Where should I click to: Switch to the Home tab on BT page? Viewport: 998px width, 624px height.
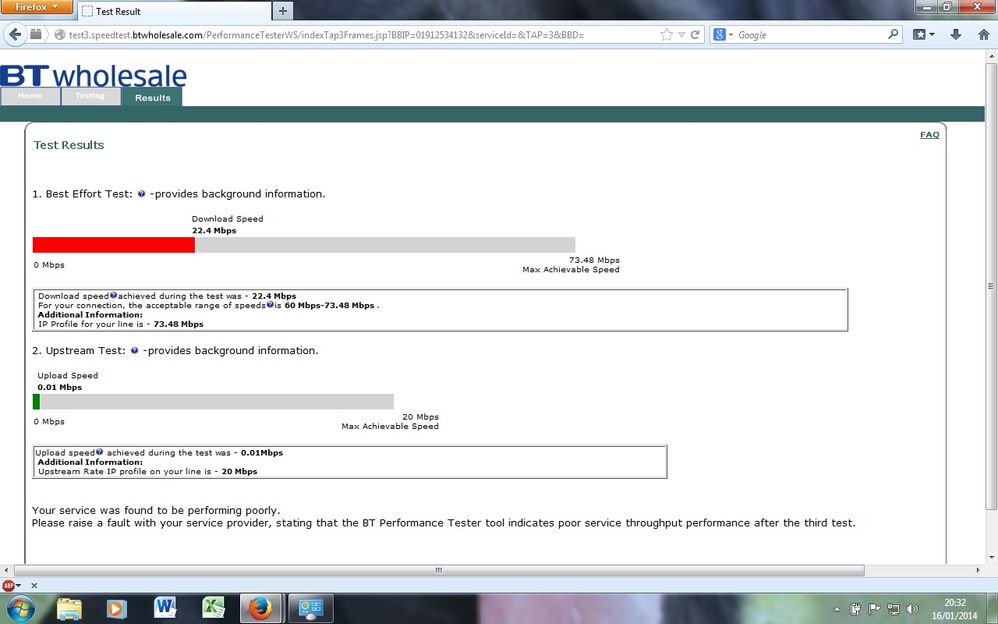click(x=30, y=96)
